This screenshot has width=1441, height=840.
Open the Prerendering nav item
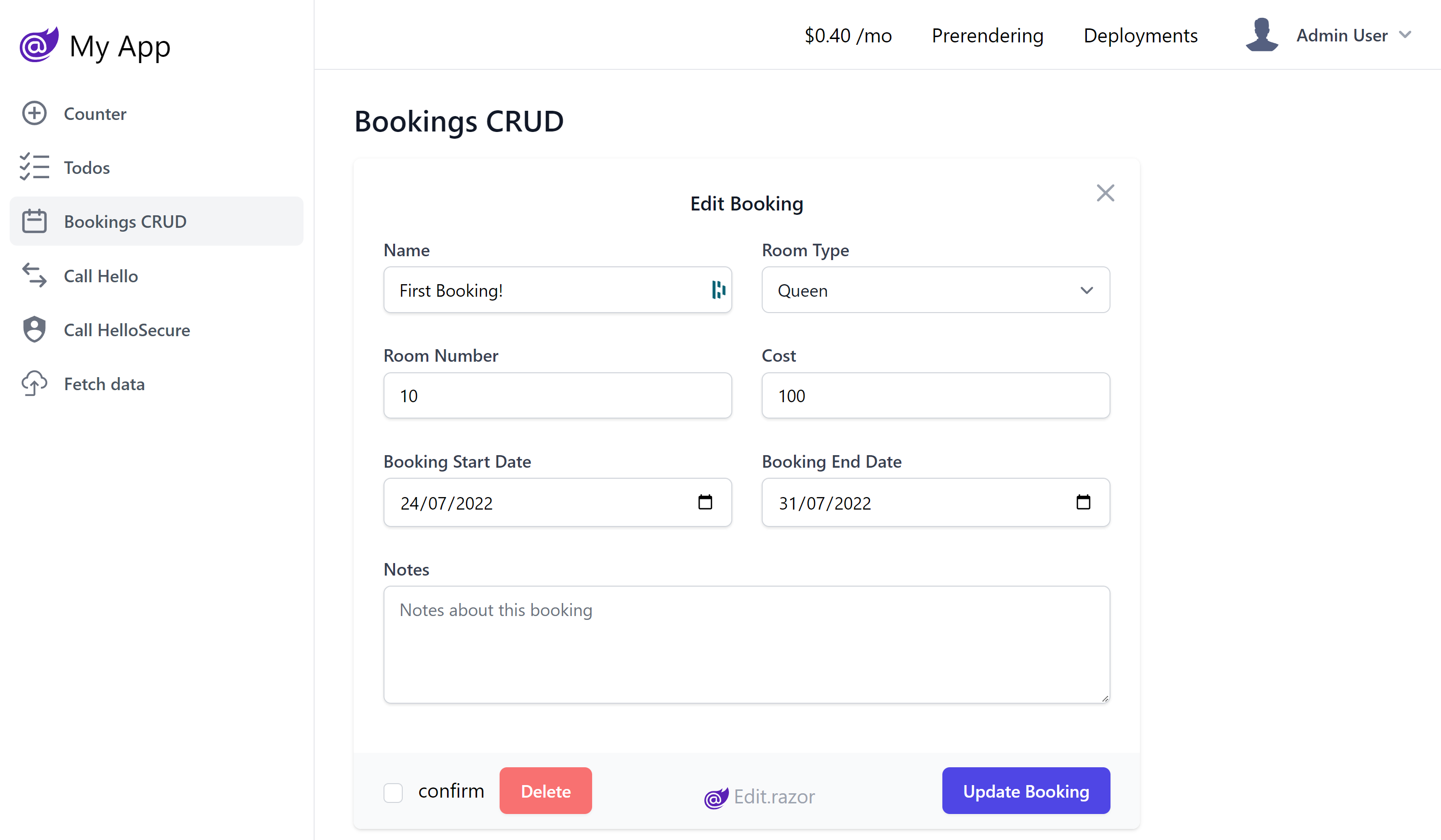pos(988,36)
